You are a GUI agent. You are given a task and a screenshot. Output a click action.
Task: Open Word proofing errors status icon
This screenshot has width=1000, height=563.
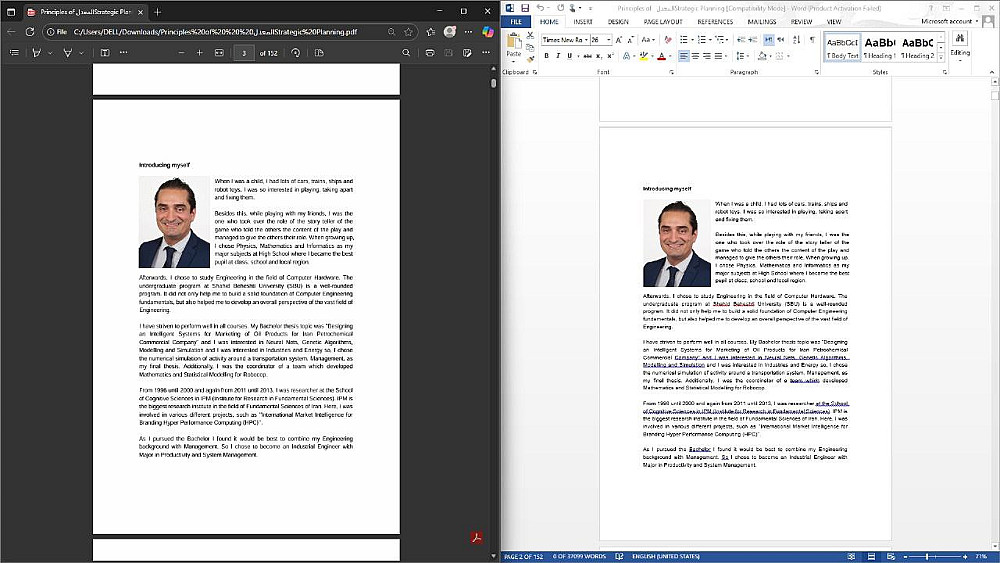619,557
